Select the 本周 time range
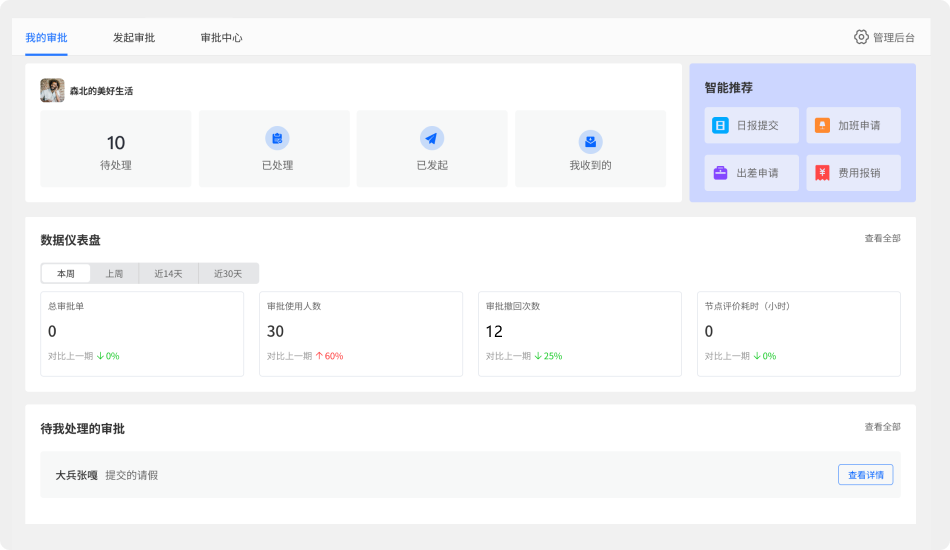 click(66, 274)
